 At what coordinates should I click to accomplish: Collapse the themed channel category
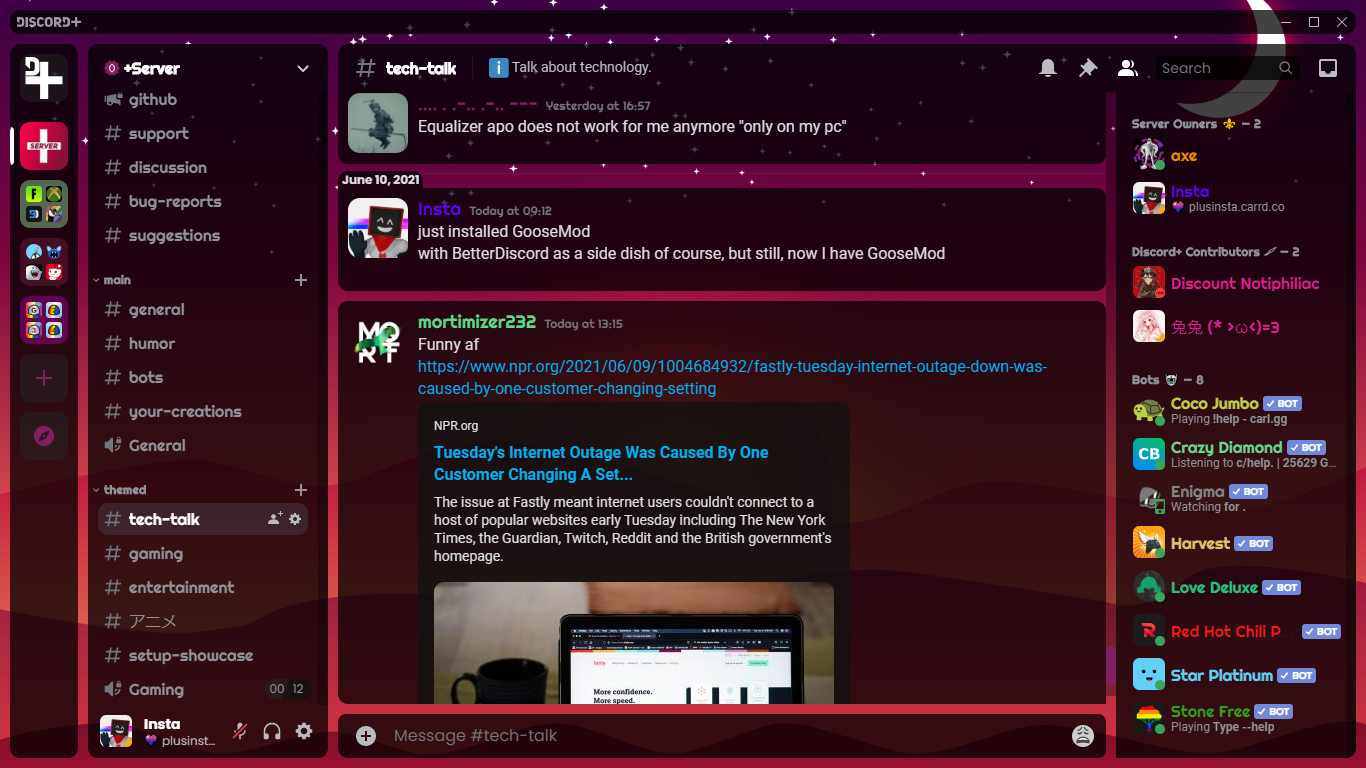coord(96,490)
